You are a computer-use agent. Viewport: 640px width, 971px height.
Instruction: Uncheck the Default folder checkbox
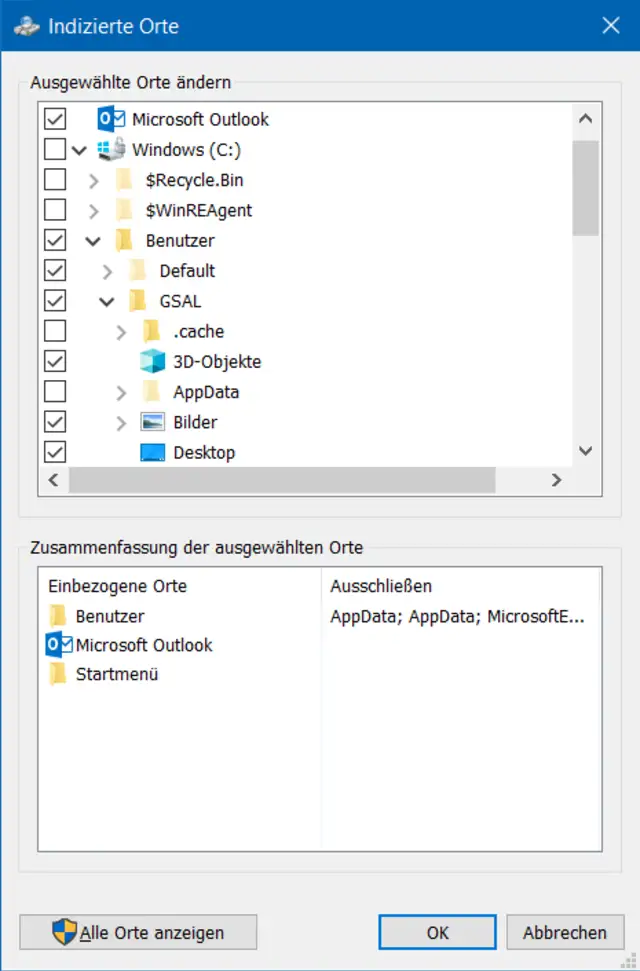(55, 271)
